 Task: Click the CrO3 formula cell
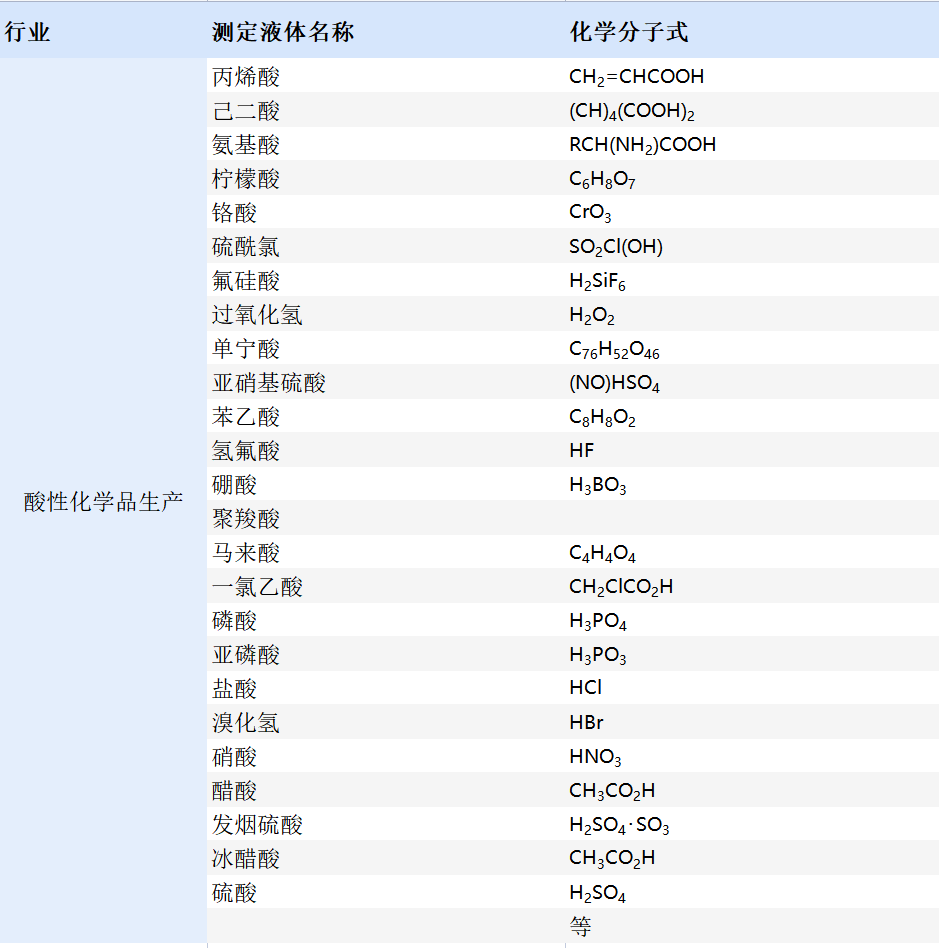[x=590, y=213]
